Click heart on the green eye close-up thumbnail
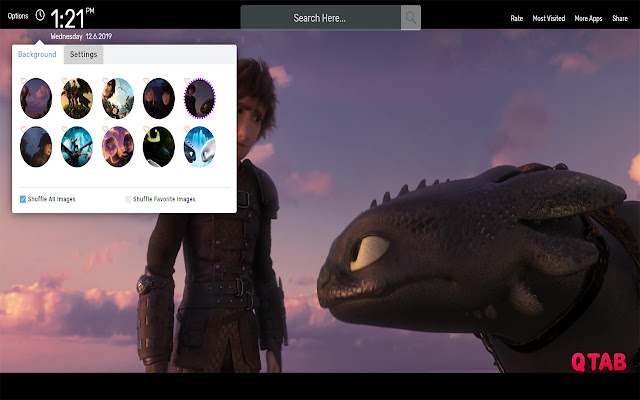The height and width of the screenshot is (400, 640). tap(146, 129)
